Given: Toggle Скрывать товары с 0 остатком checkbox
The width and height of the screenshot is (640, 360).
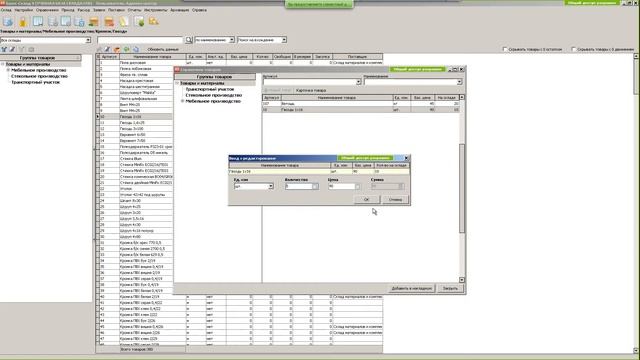Looking at the screenshot, I should coord(505,49).
